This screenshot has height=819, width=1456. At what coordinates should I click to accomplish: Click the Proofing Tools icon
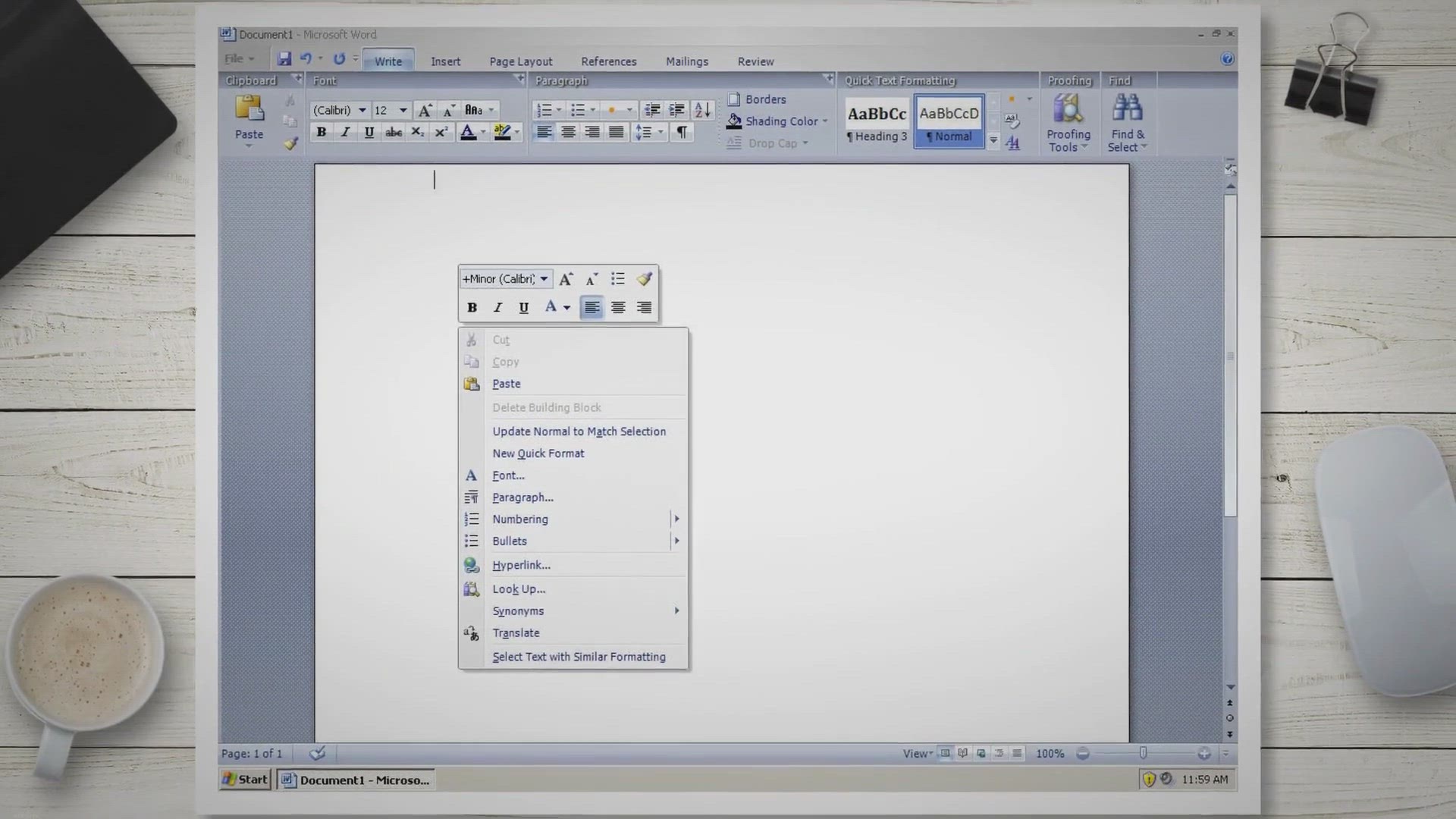(1068, 109)
